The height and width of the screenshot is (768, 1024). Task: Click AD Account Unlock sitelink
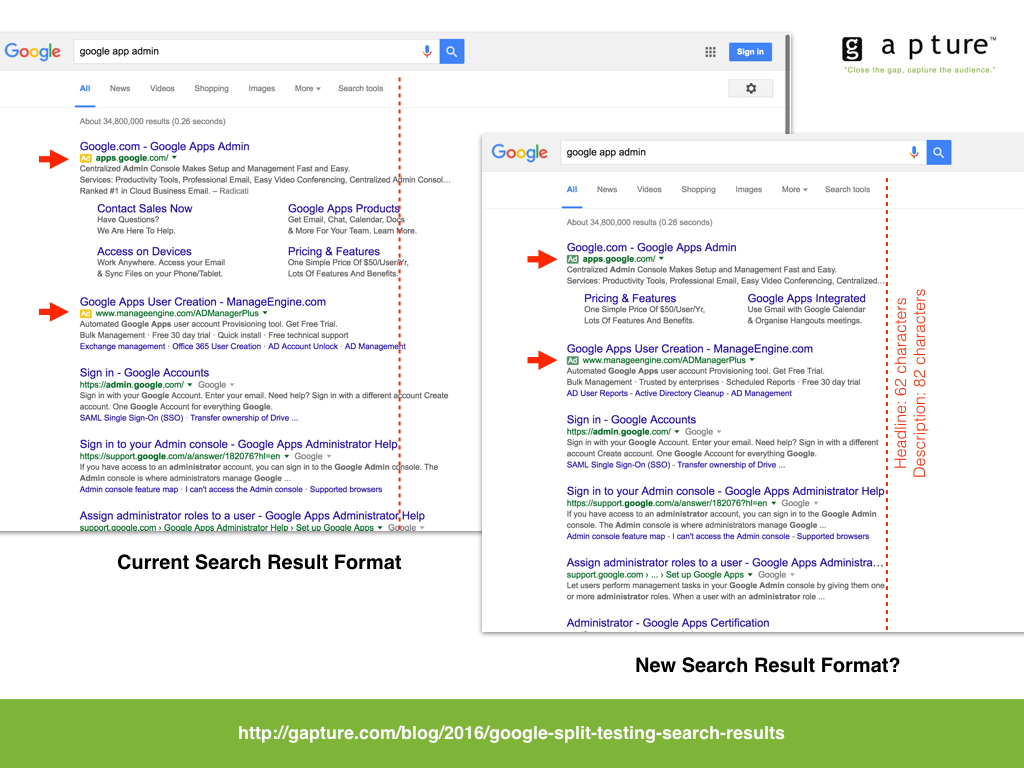[303, 346]
